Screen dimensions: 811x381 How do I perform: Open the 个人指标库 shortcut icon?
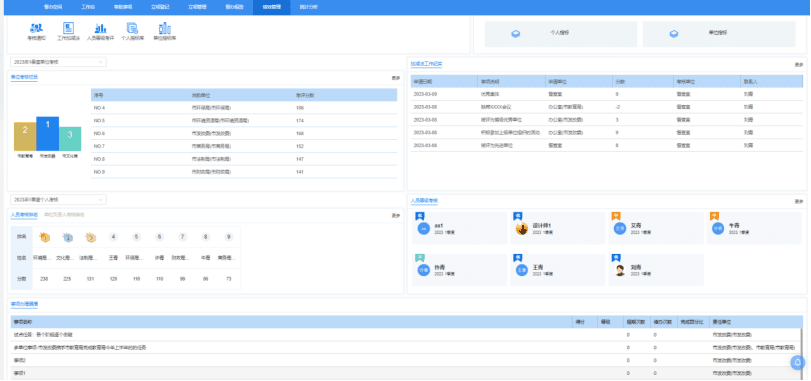click(x=132, y=28)
